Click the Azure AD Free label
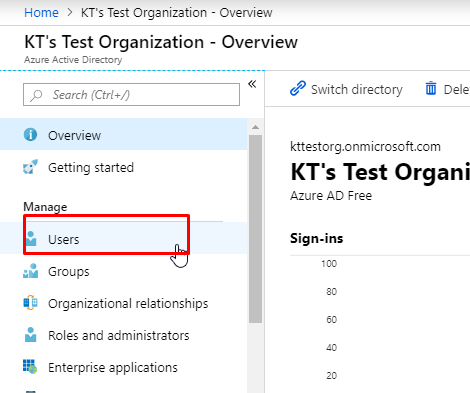 coord(331,195)
